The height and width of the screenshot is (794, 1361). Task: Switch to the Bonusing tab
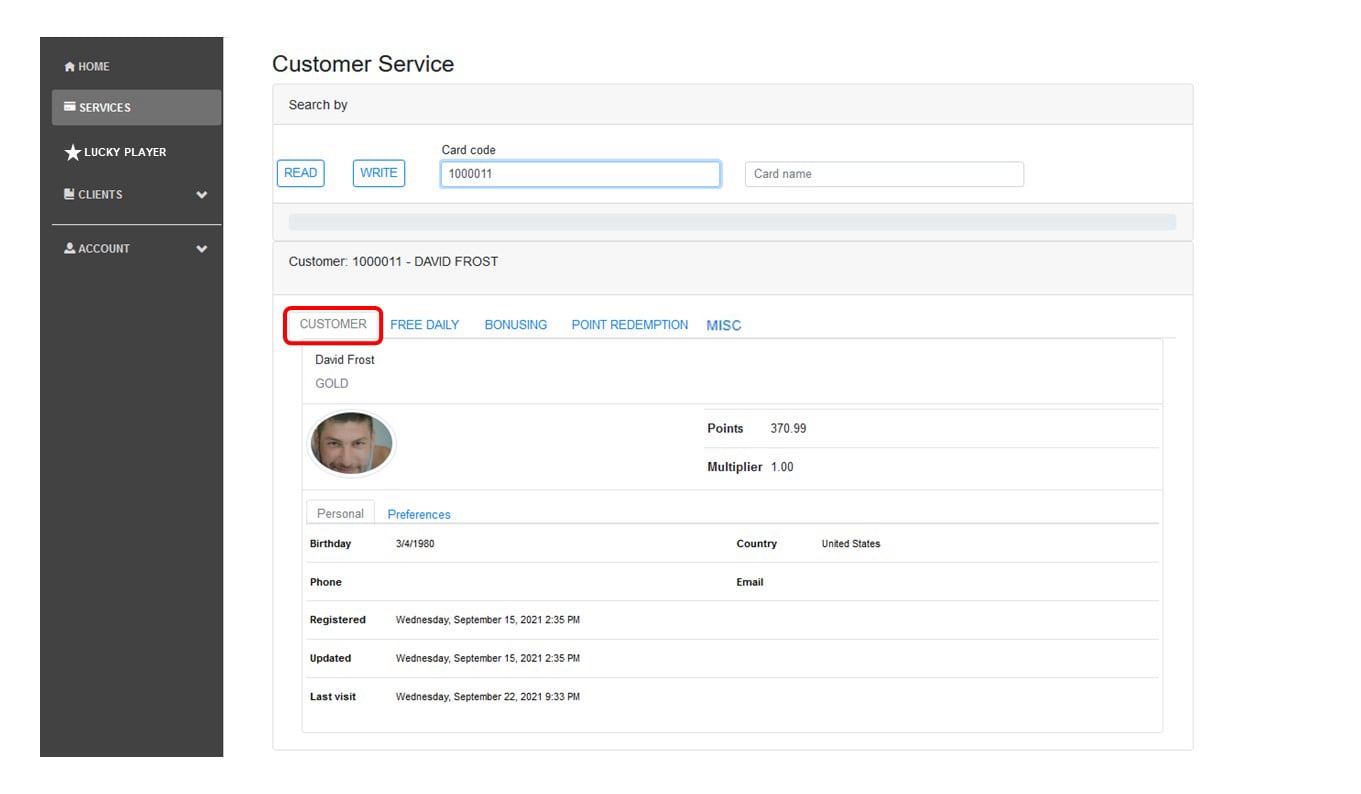[x=516, y=325]
